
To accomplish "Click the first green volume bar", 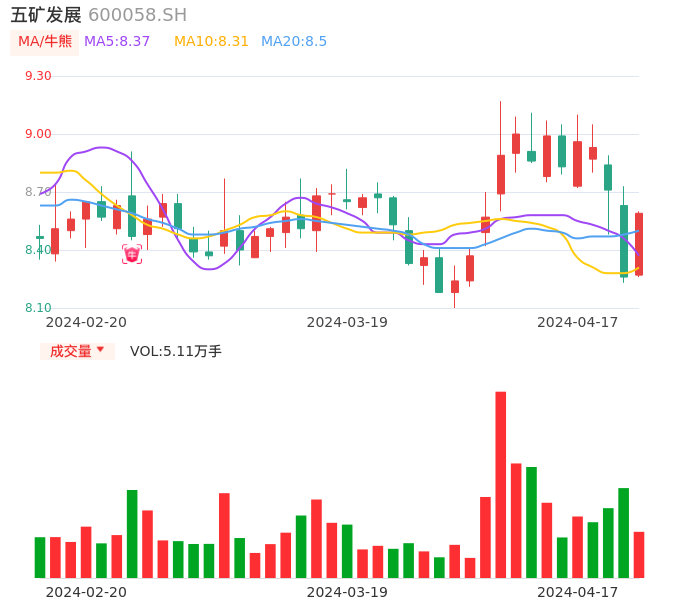I will coord(40,557).
